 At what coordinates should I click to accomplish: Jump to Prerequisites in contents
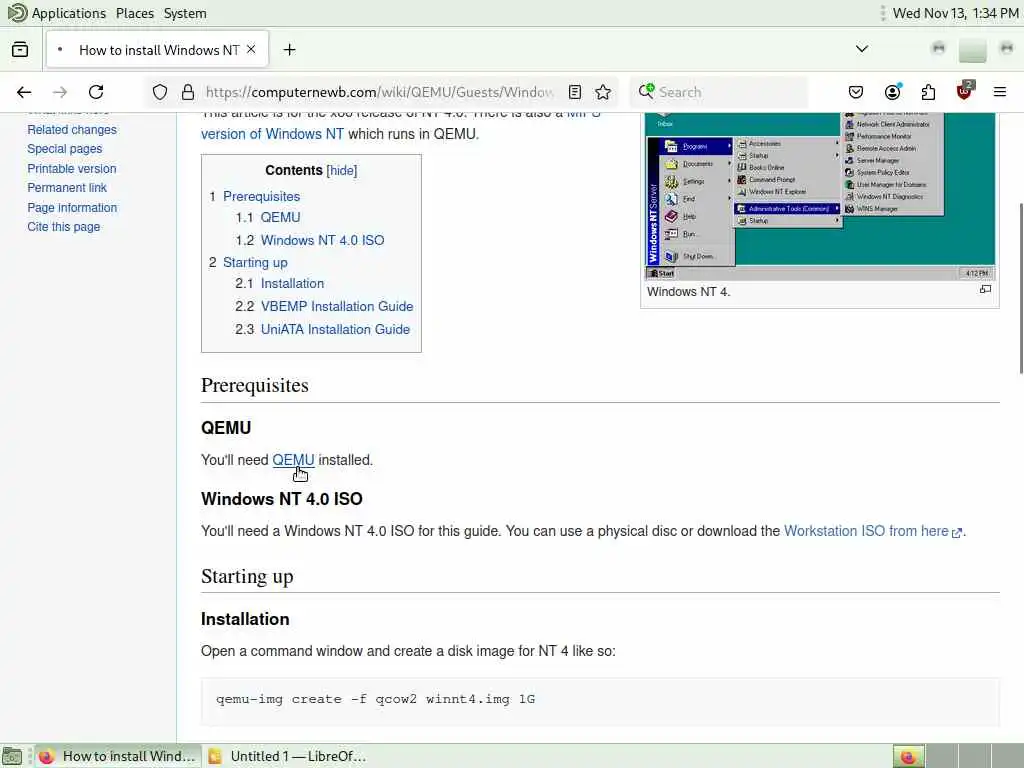pos(261,197)
